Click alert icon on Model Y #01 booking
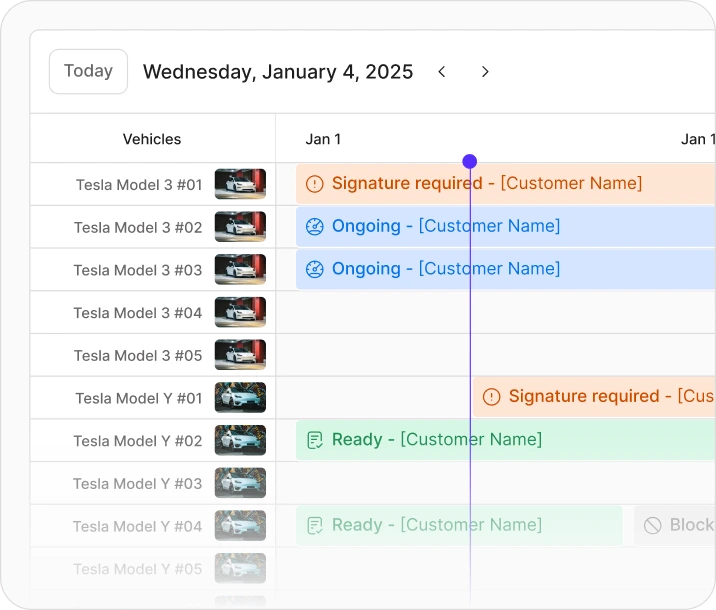716x610 pixels. pos(492,397)
